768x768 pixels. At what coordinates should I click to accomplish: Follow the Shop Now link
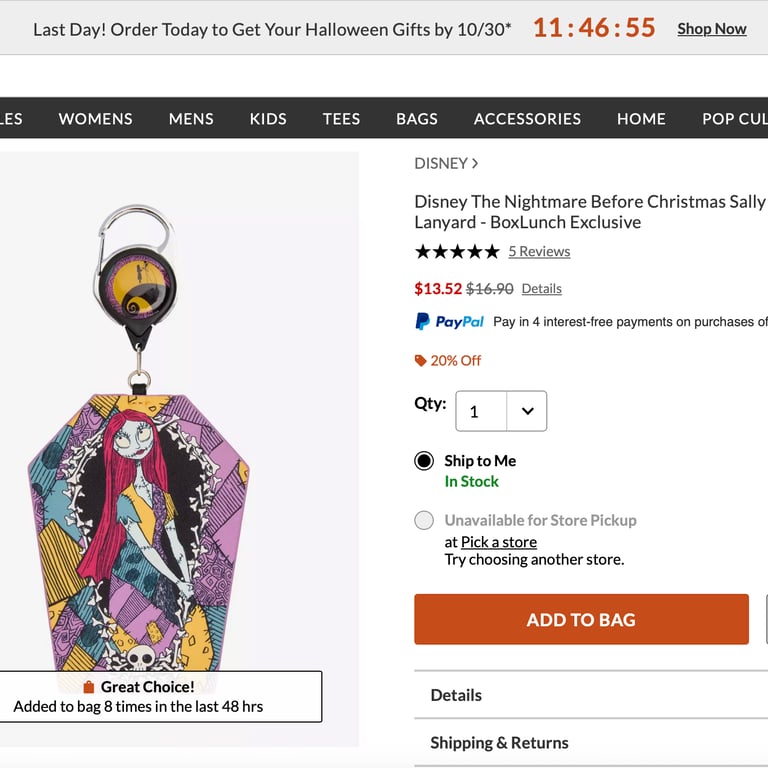[x=711, y=29]
